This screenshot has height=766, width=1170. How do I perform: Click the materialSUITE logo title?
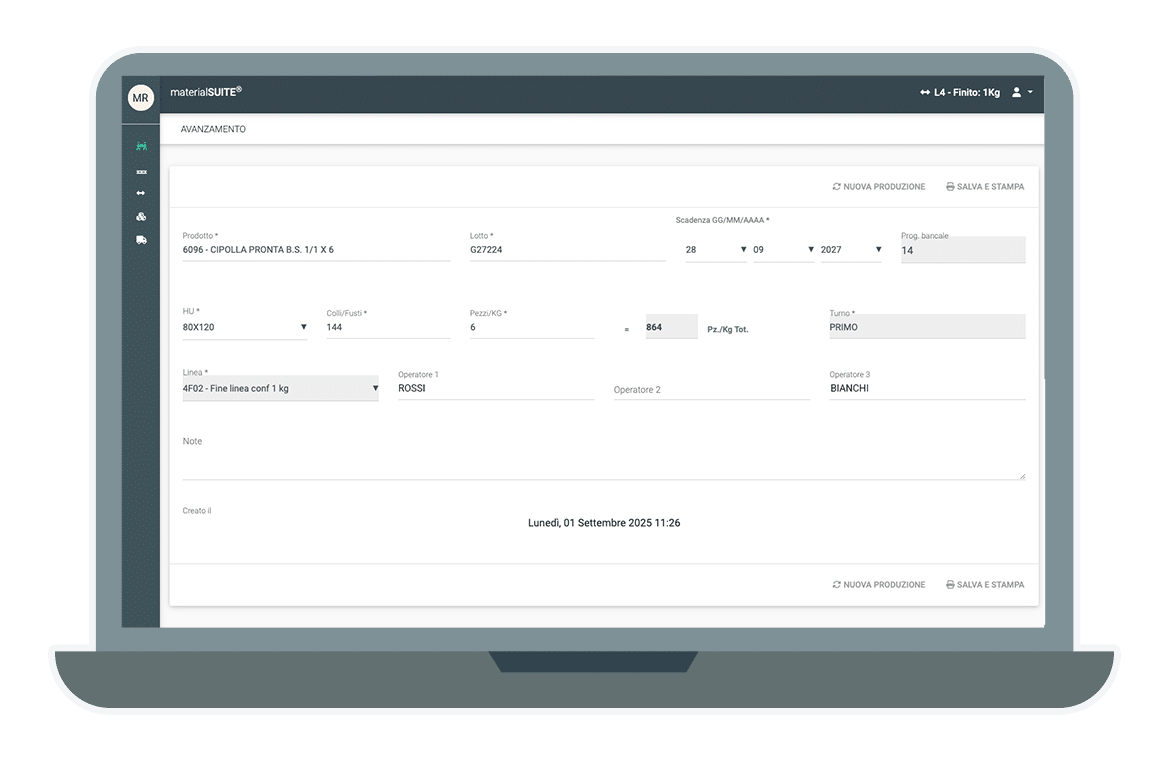click(x=206, y=92)
